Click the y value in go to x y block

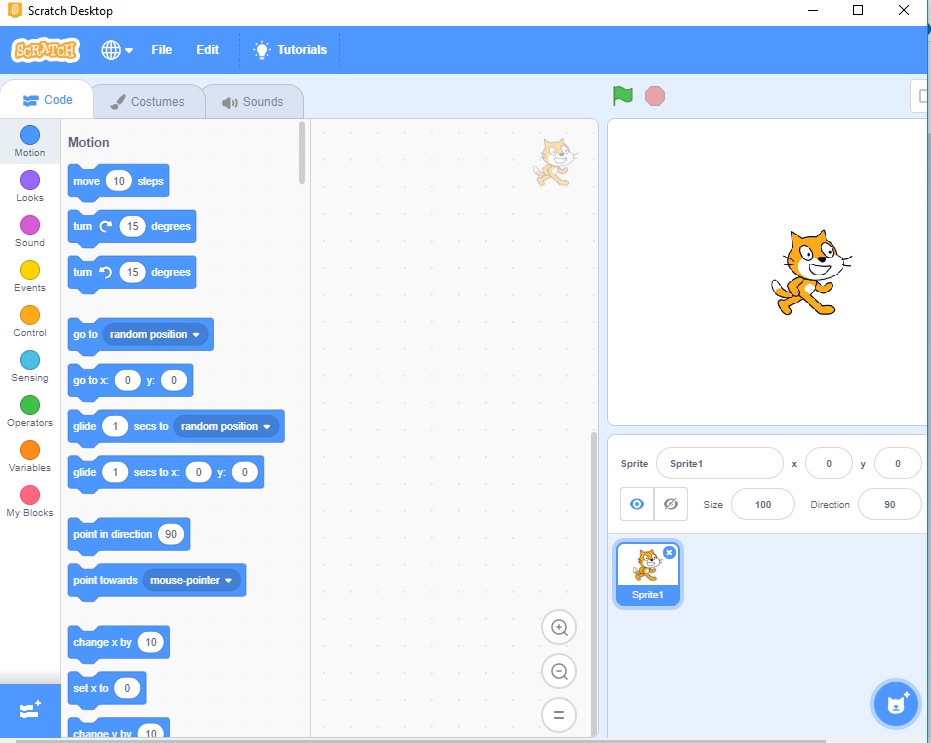(x=174, y=380)
